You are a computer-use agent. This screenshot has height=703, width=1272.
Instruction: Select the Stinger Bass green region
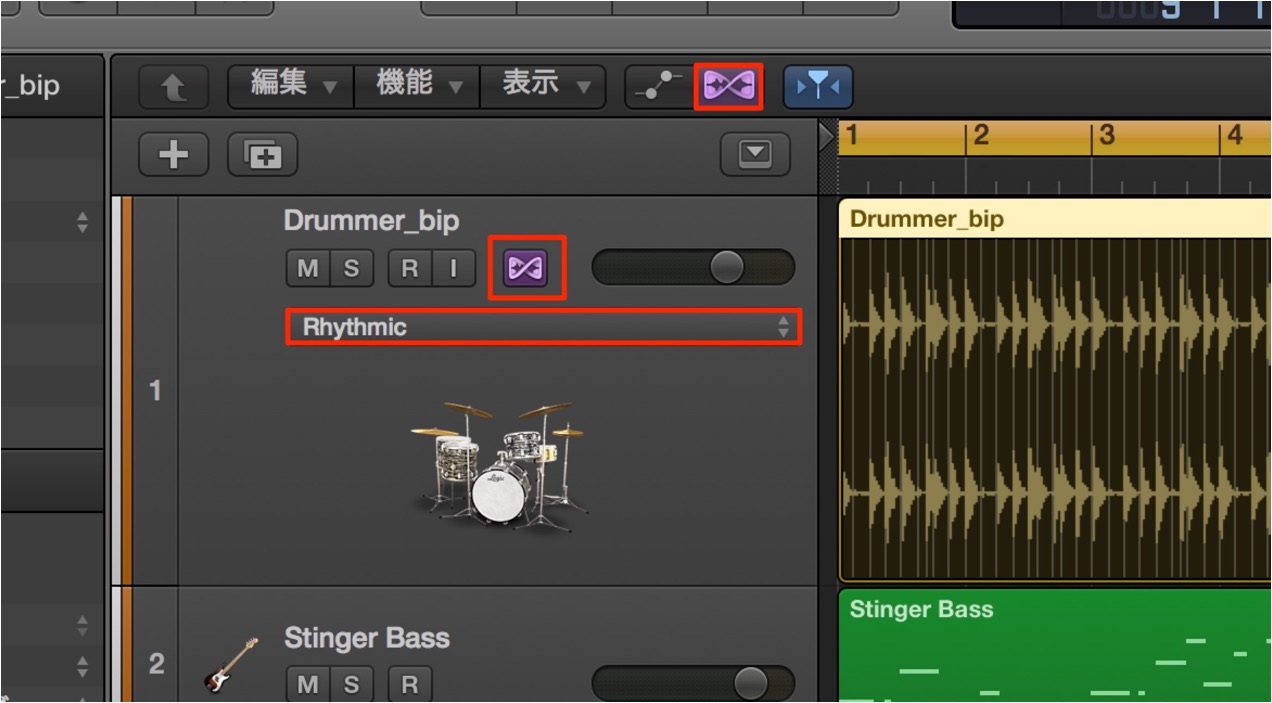(1054, 646)
